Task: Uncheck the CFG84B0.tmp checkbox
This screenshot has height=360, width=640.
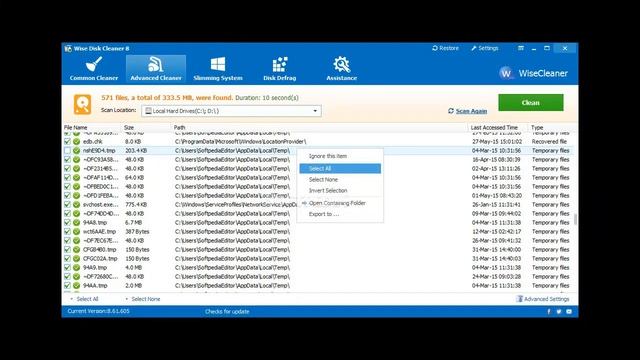Action: [x=67, y=249]
